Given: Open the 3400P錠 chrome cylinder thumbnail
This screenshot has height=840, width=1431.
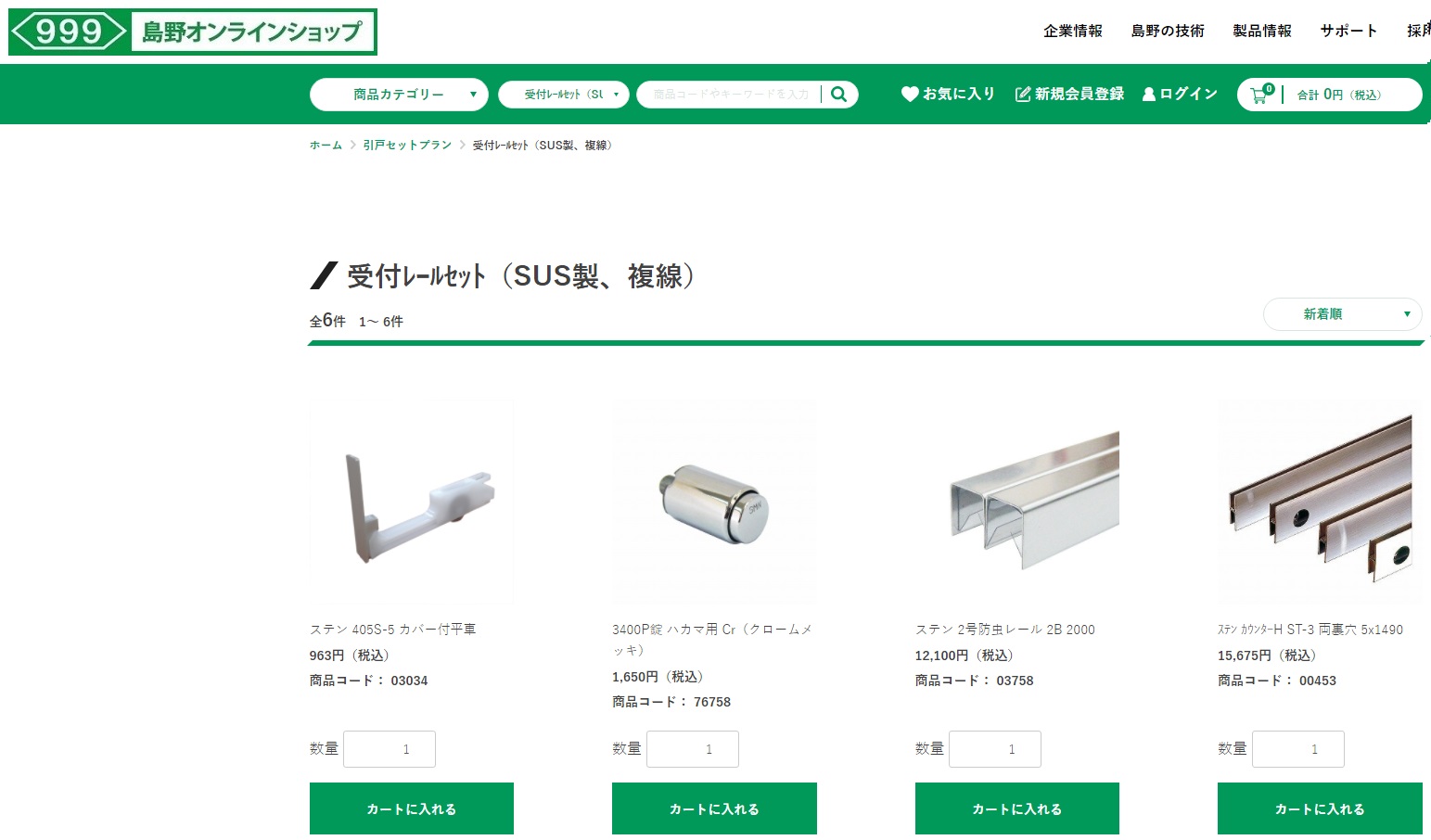Looking at the screenshot, I should pos(714,503).
